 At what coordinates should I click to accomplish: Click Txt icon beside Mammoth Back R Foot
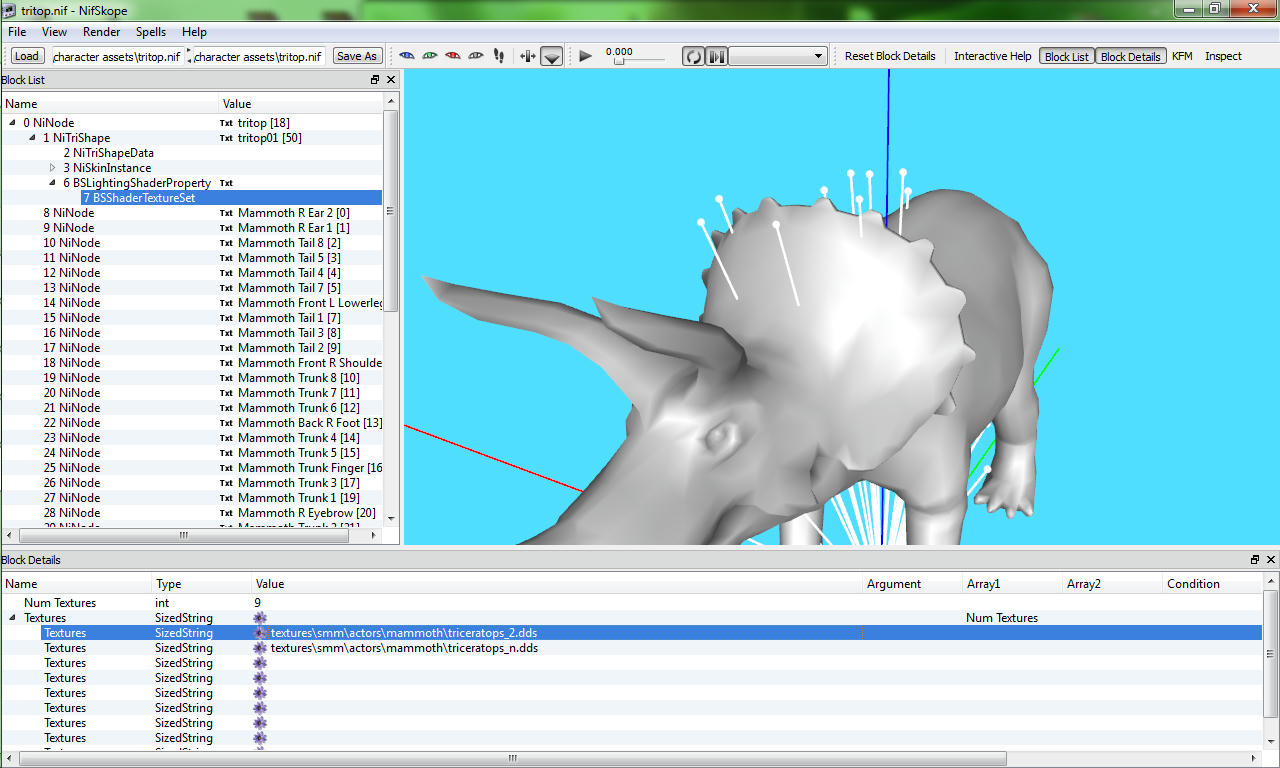click(x=226, y=423)
